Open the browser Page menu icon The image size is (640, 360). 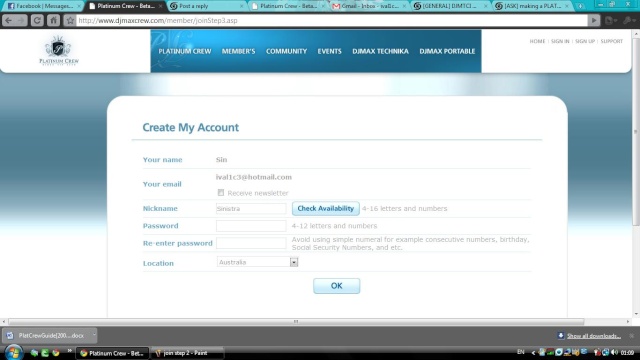click(611, 20)
